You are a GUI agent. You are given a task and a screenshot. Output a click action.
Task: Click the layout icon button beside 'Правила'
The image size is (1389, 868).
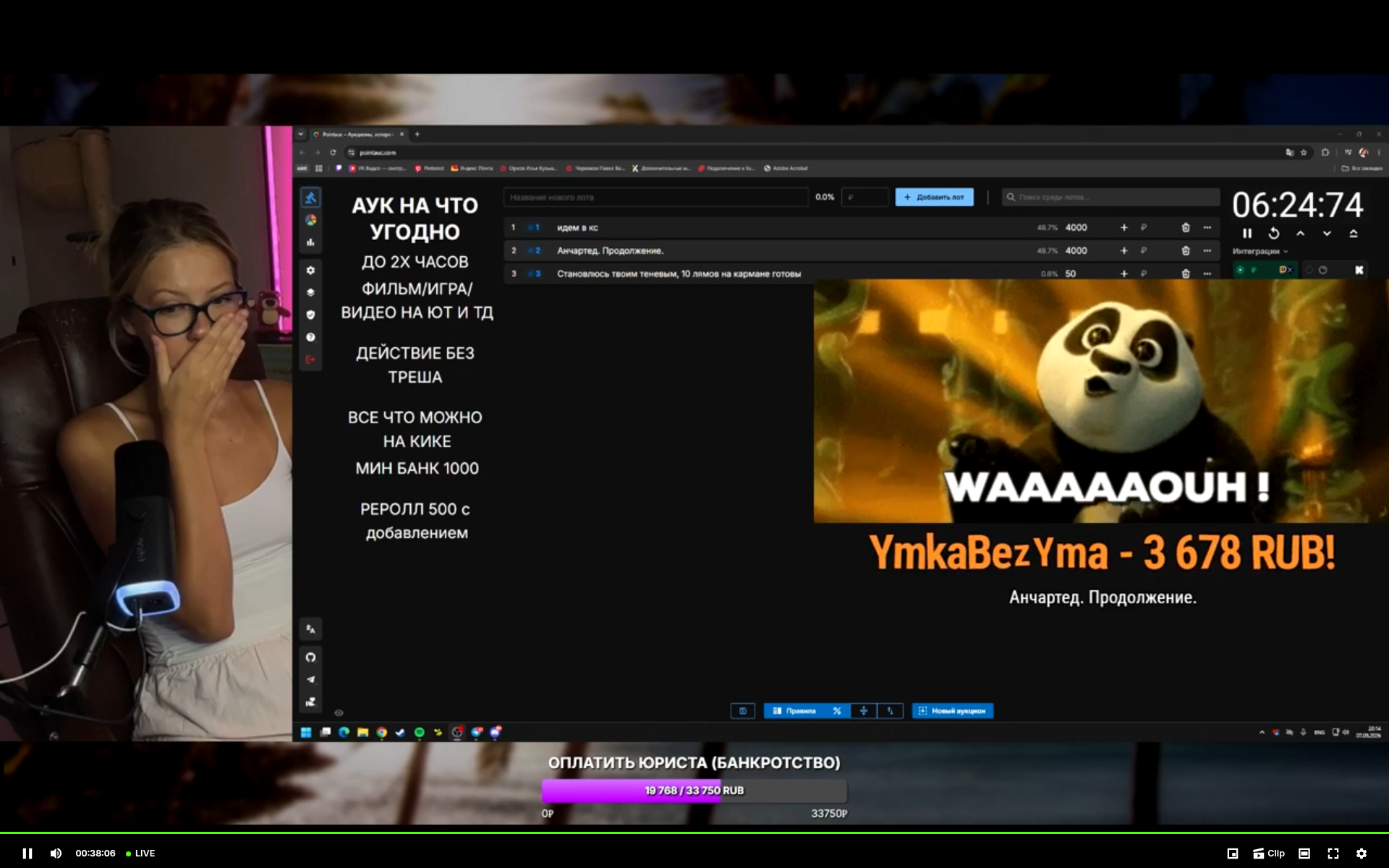[742, 711]
